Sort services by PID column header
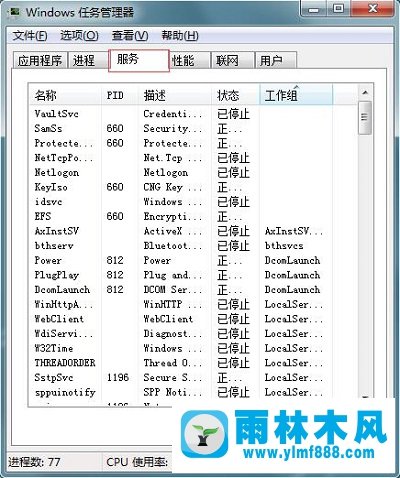Screen dimensions: 400x478 tap(119, 95)
